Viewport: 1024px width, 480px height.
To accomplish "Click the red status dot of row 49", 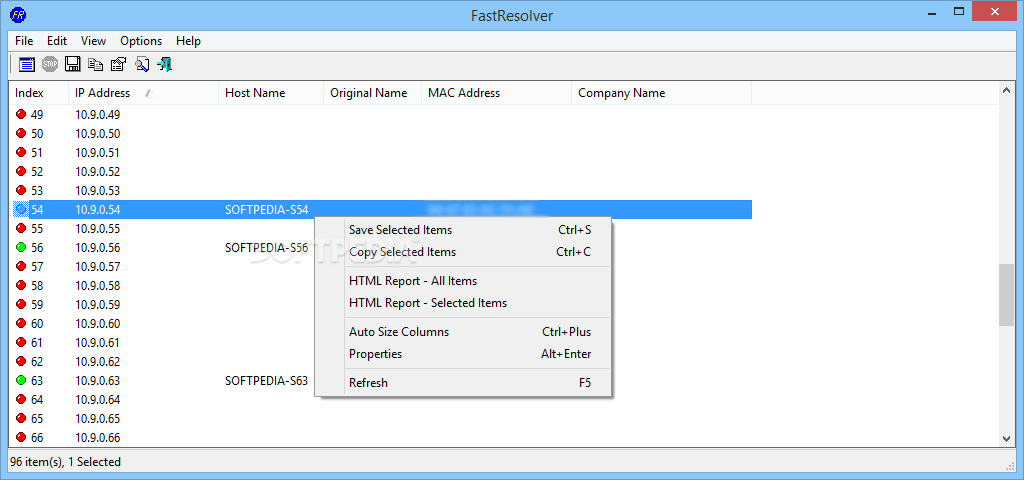I will [x=21, y=114].
